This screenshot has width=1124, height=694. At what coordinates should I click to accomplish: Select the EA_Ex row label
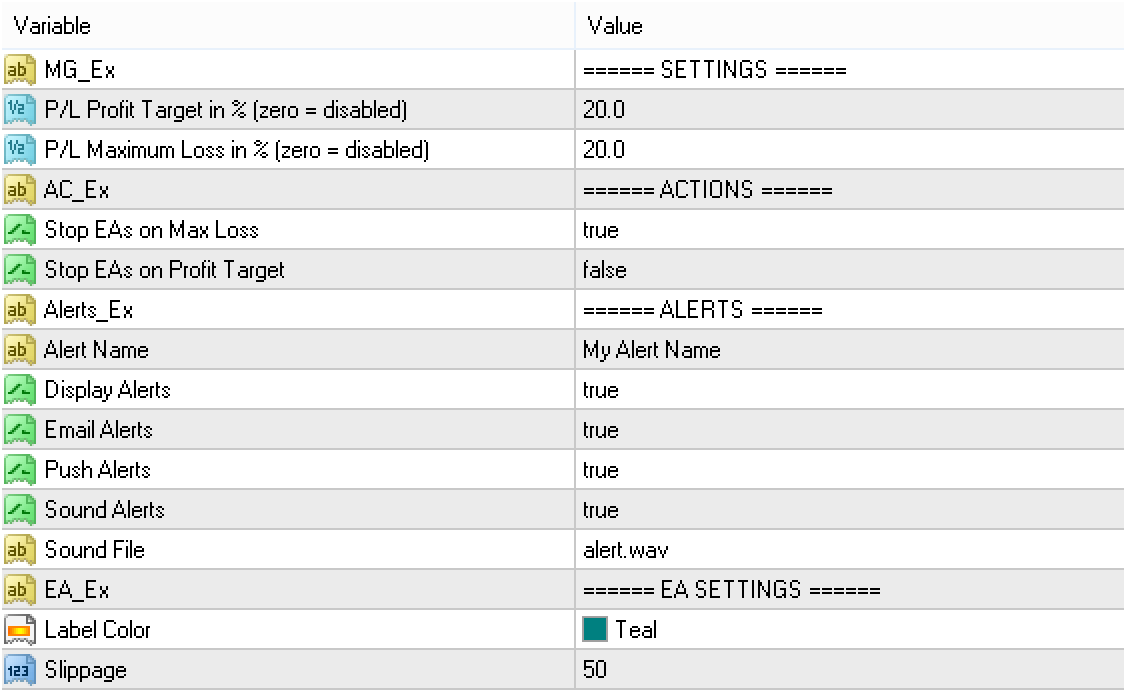pyautogui.click(x=77, y=590)
